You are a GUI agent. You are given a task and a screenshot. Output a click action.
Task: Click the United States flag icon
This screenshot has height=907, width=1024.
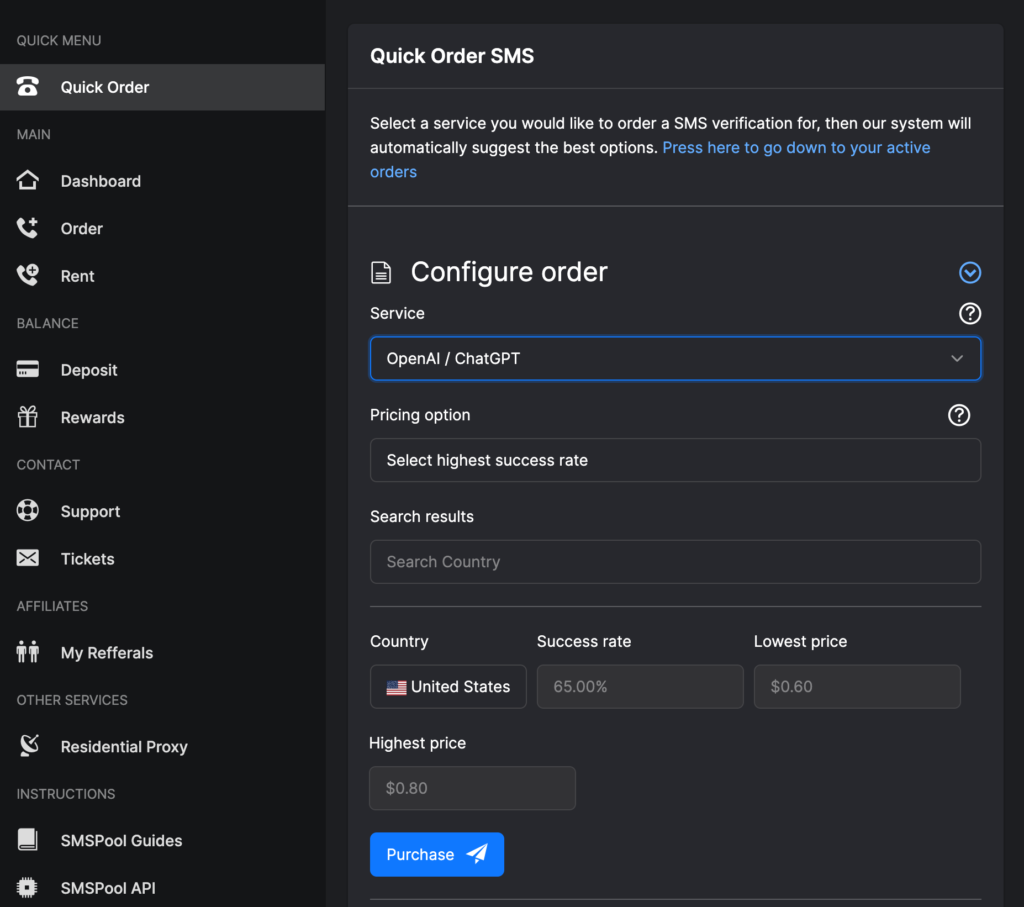click(396, 687)
